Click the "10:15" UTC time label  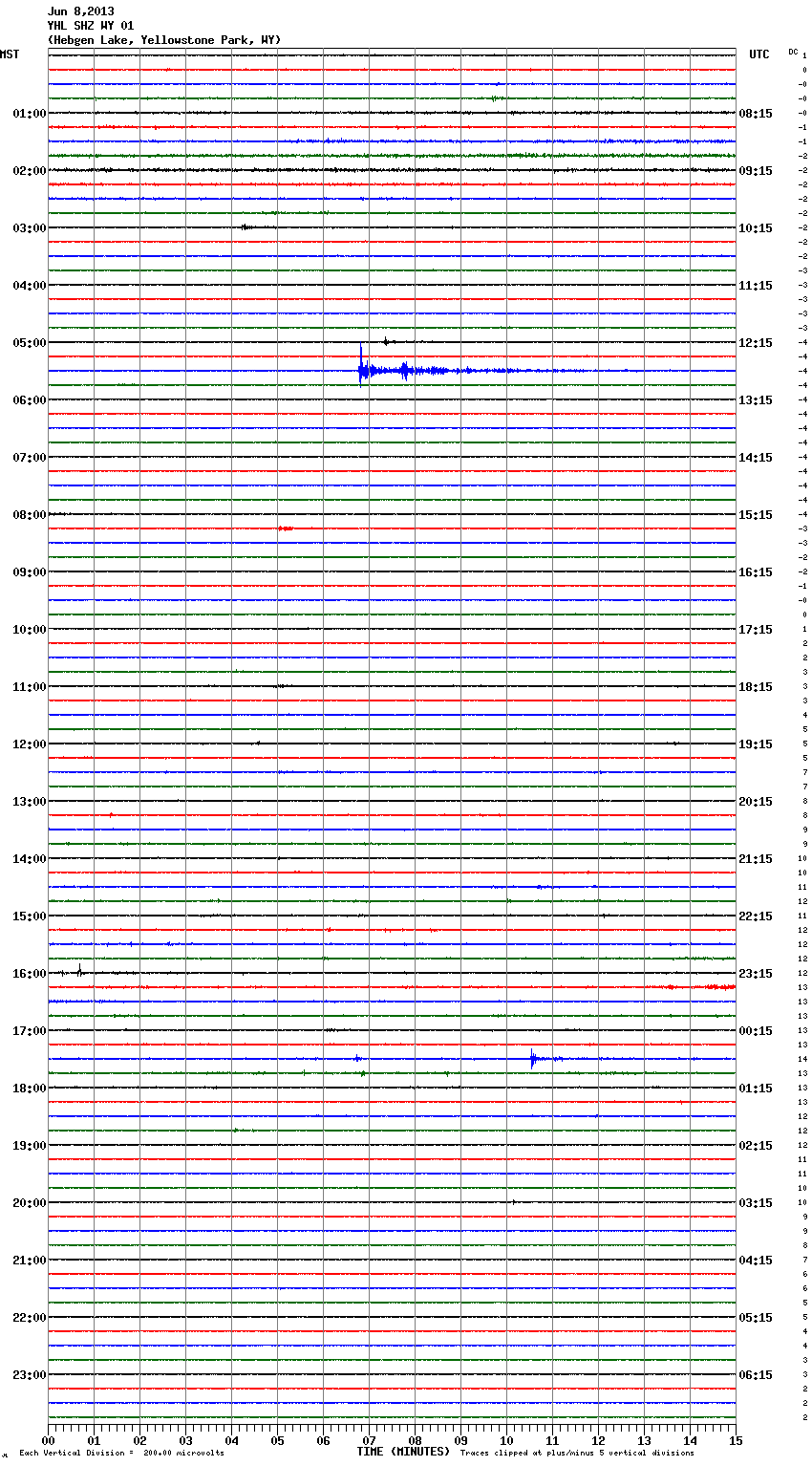click(756, 228)
